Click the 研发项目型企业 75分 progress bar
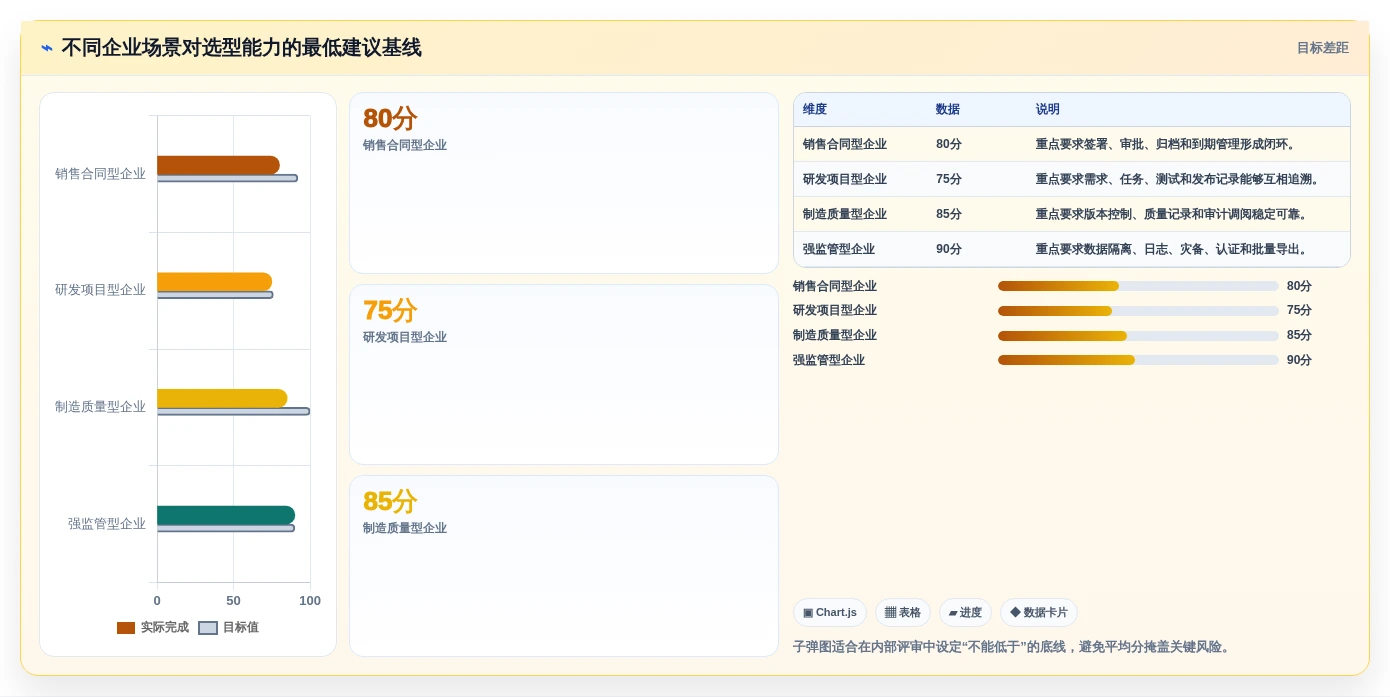 [1138, 311]
